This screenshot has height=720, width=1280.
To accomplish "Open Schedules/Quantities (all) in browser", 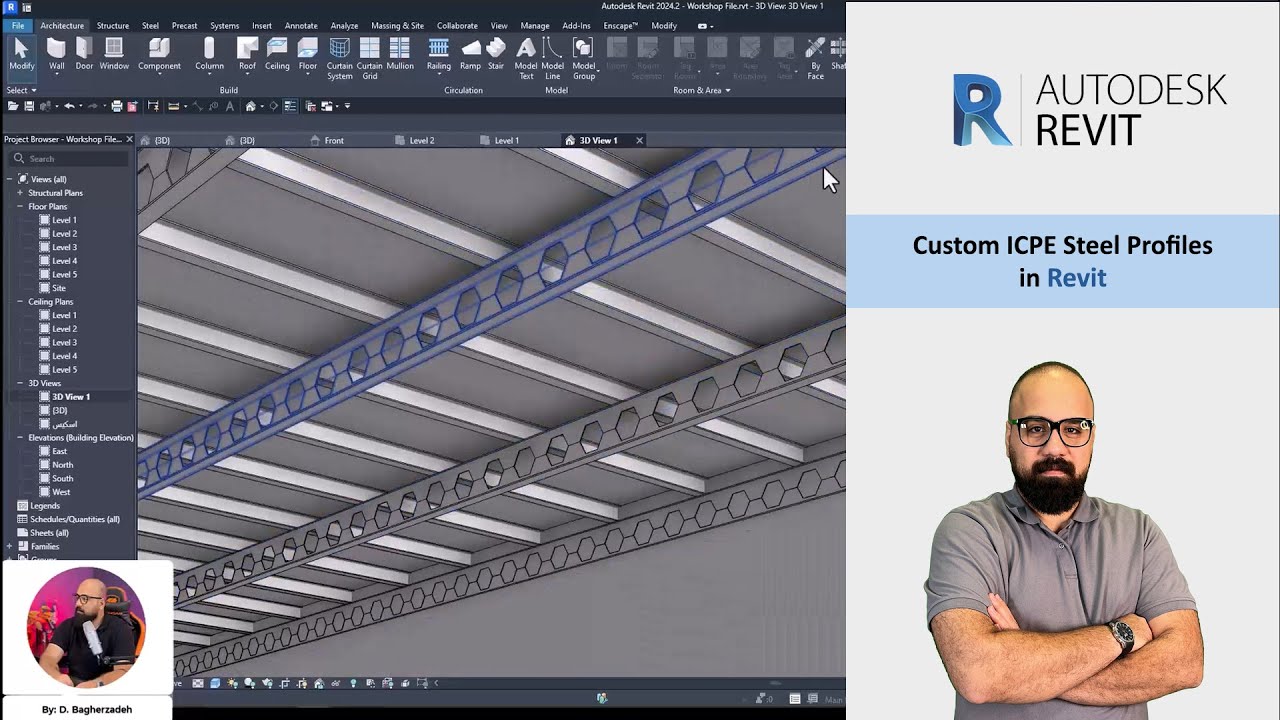I will click(x=75, y=519).
